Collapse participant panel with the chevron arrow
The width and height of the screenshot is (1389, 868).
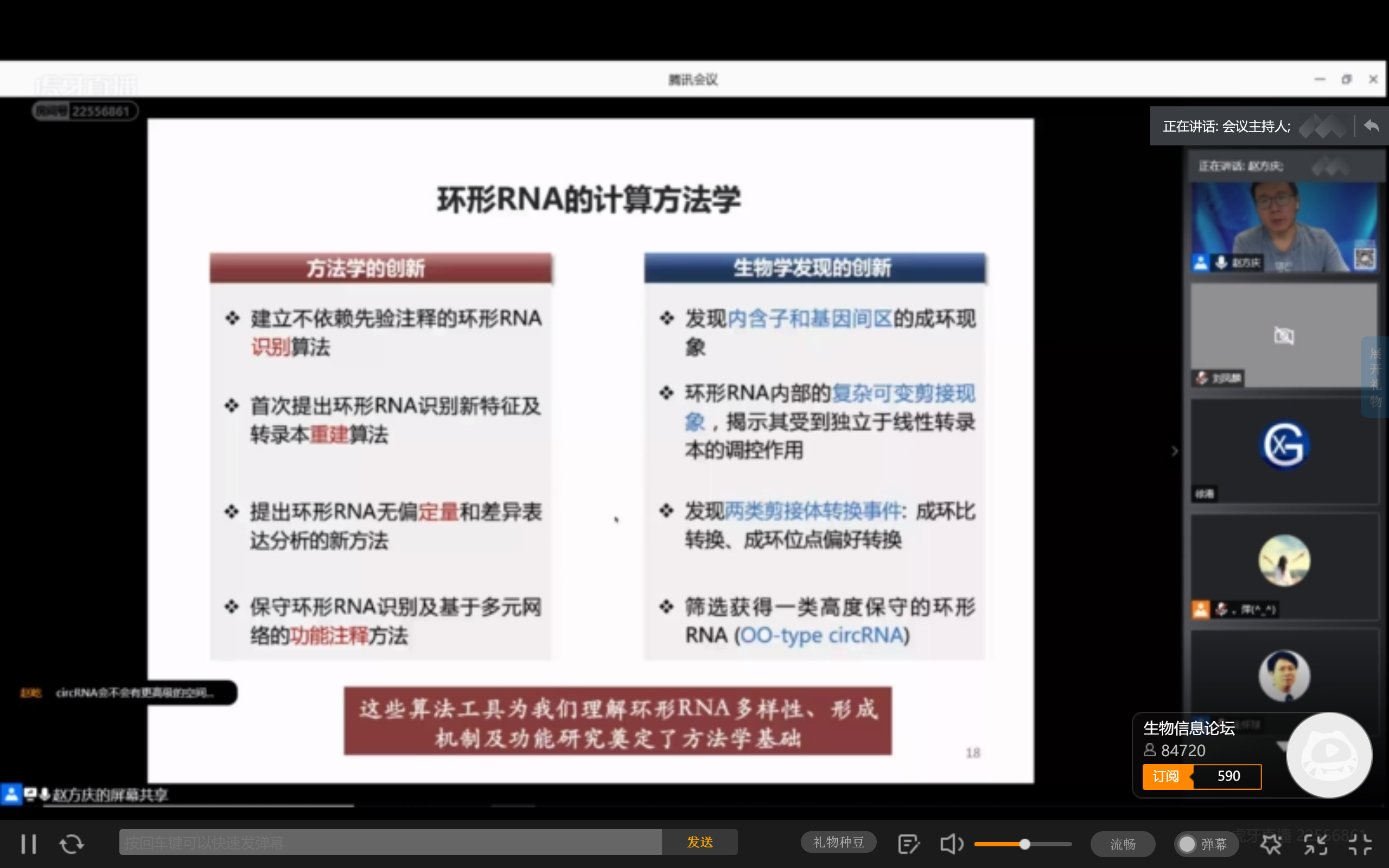[x=1174, y=451]
